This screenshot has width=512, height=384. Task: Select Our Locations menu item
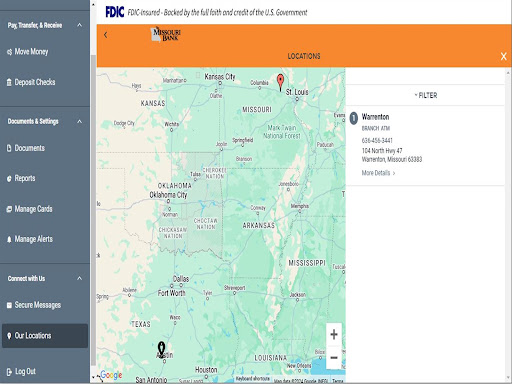pyautogui.click(x=45, y=336)
